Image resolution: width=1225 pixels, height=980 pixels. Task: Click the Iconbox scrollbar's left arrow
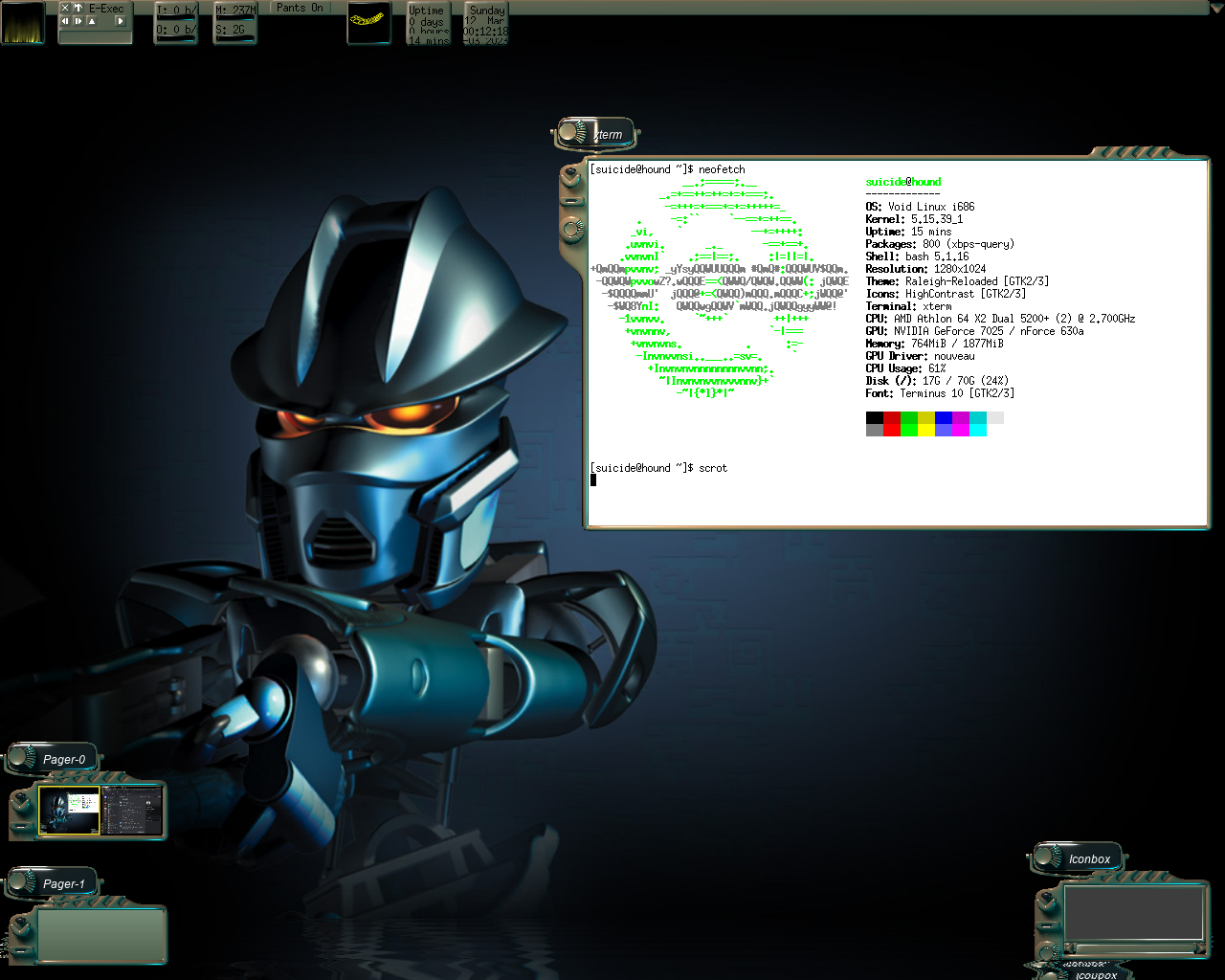(1071, 948)
